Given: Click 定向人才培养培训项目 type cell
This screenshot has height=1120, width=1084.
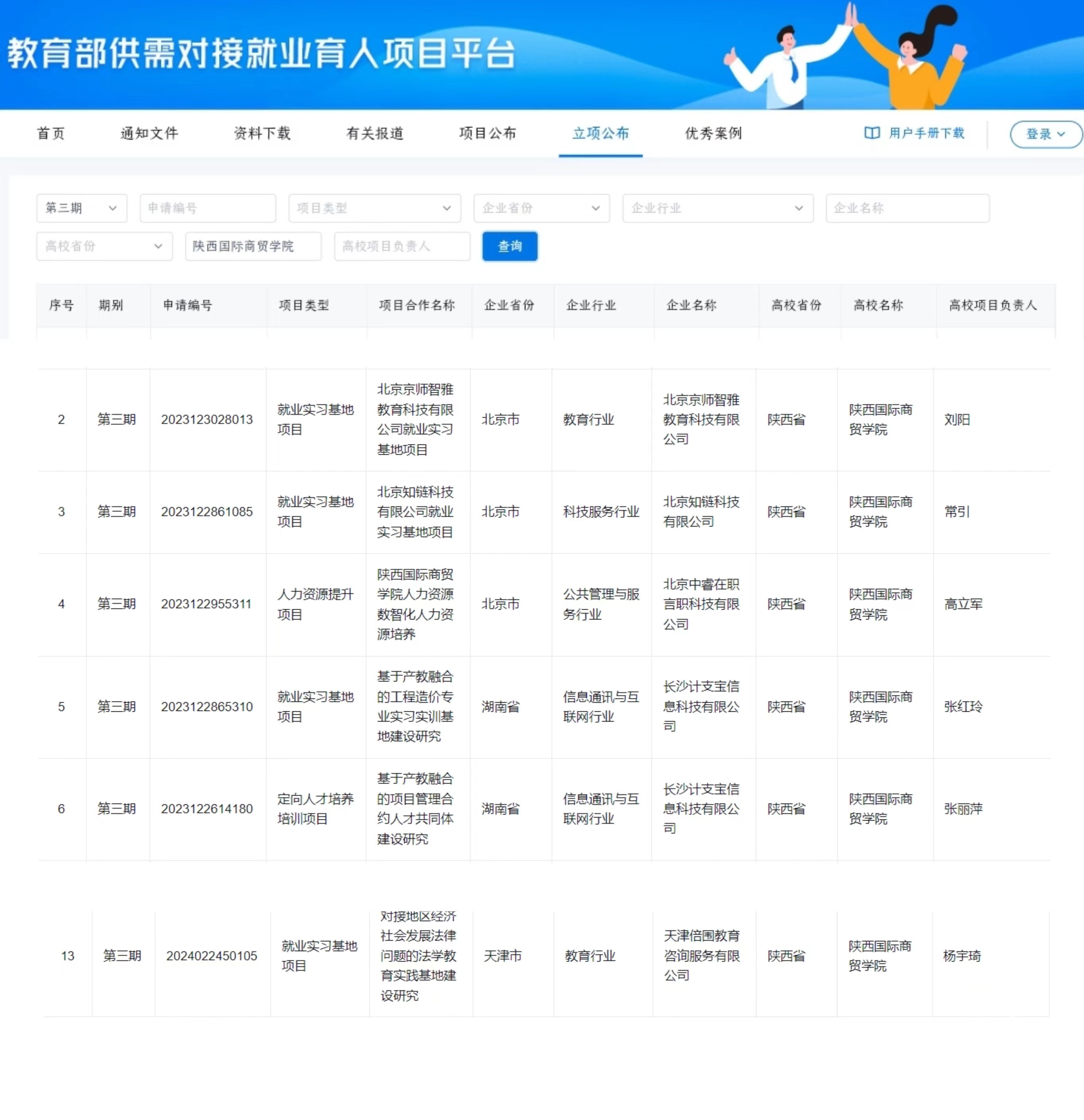Looking at the screenshot, I should tap(315, 809).
